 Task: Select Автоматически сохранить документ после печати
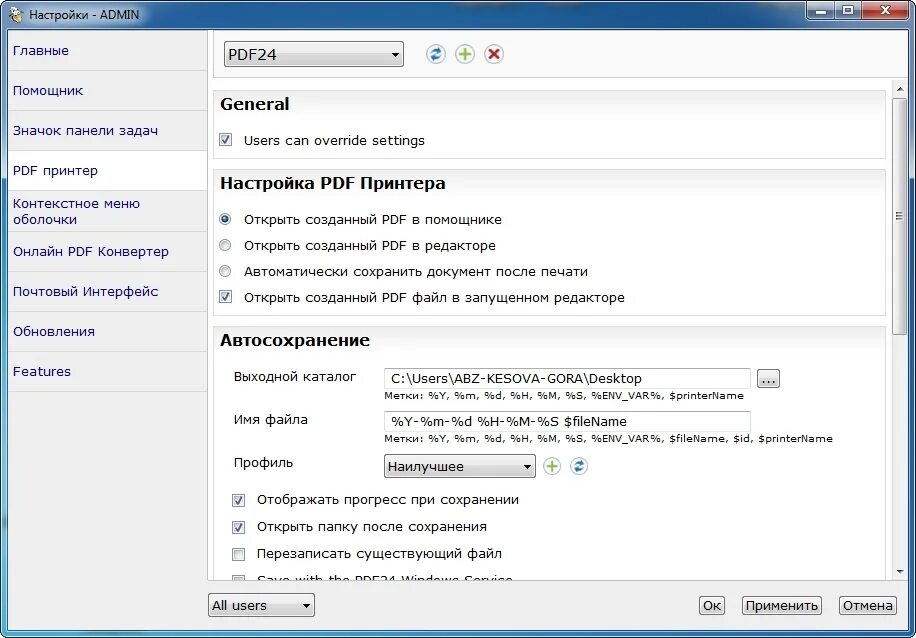[x=225, y=272]
